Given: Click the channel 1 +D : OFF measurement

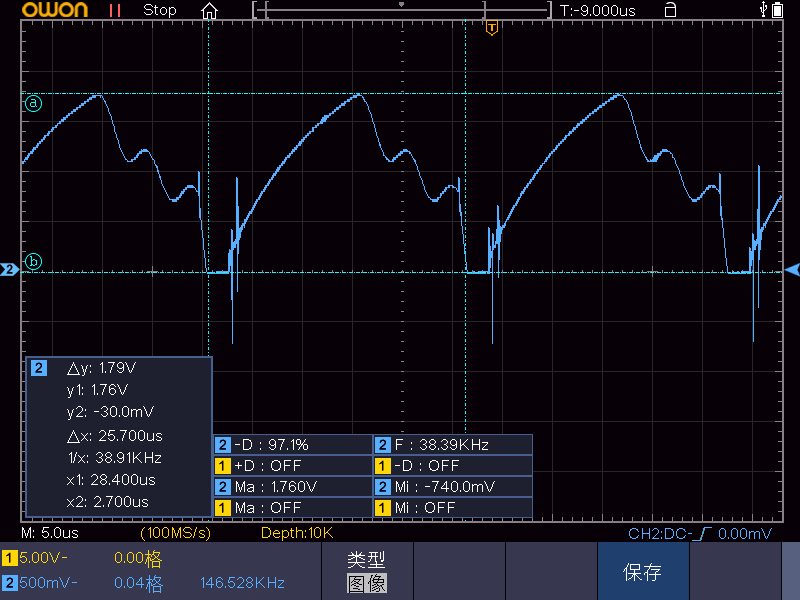Looking at the screenshot, I should [293, 466].
